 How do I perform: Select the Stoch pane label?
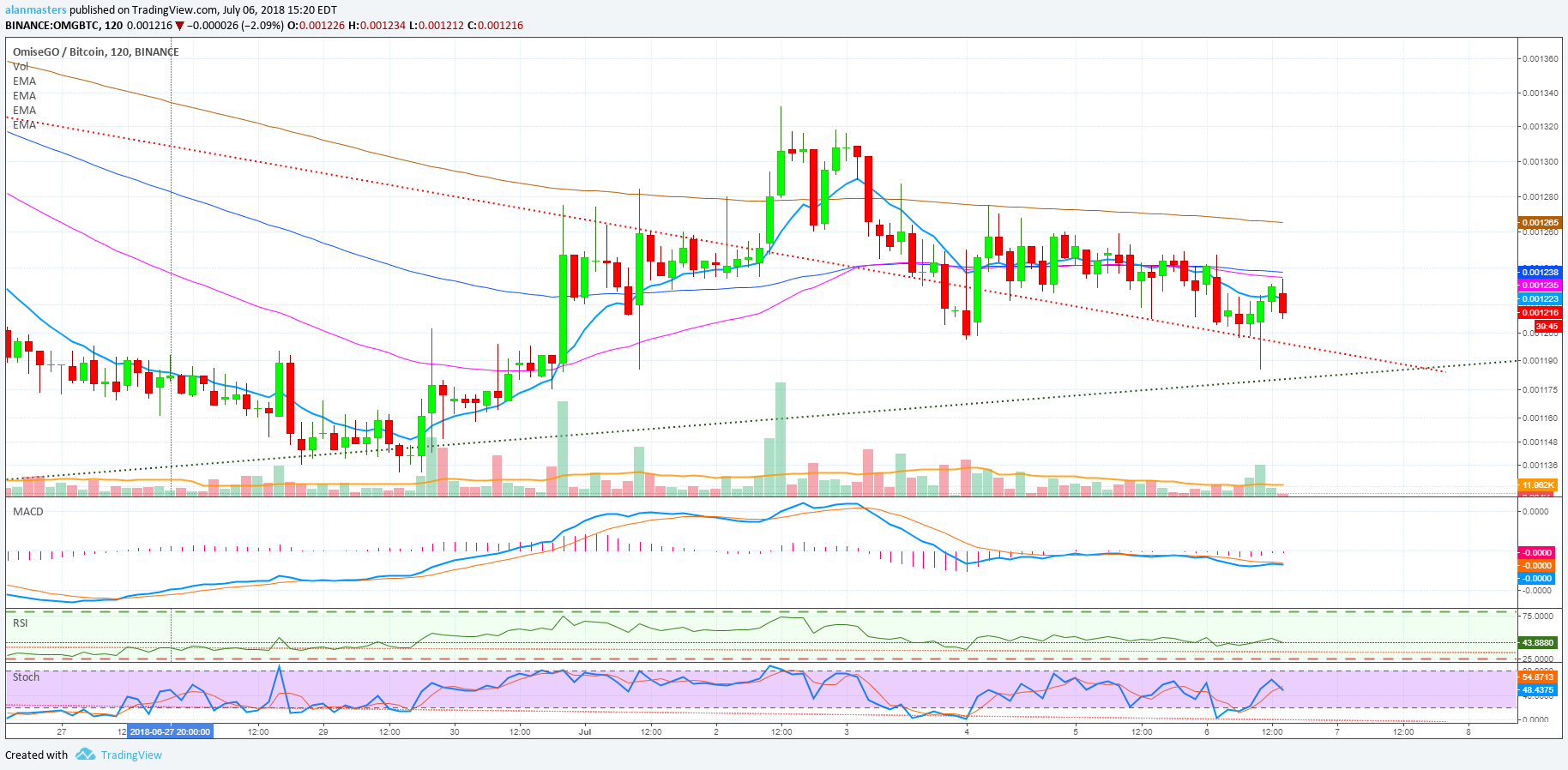26,677
